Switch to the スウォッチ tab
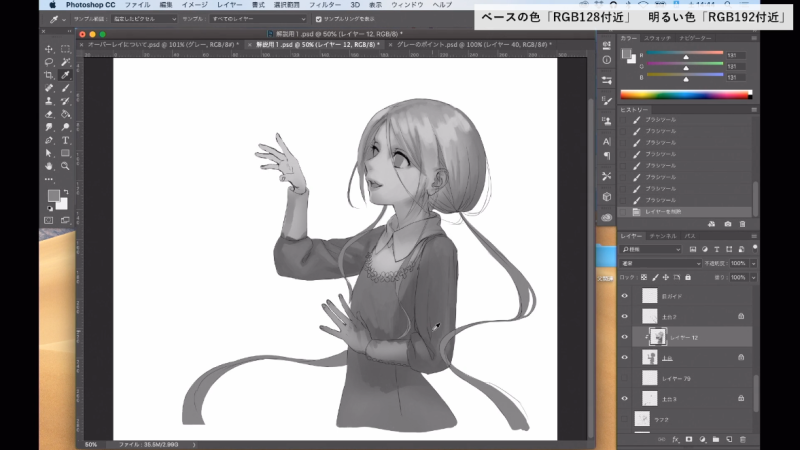 point(658,38)
